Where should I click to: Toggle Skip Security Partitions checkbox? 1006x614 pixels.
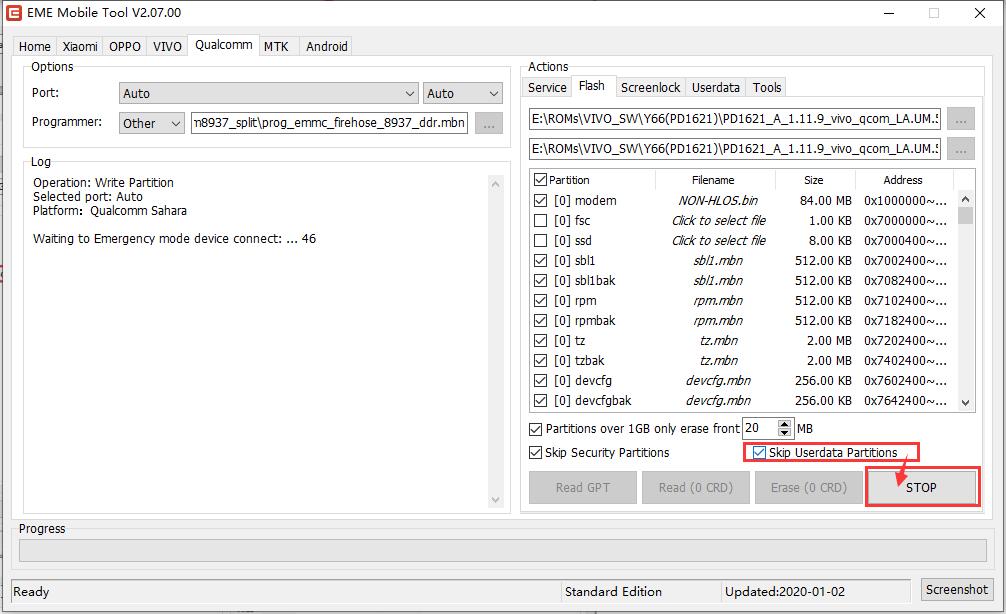(535, 452)
